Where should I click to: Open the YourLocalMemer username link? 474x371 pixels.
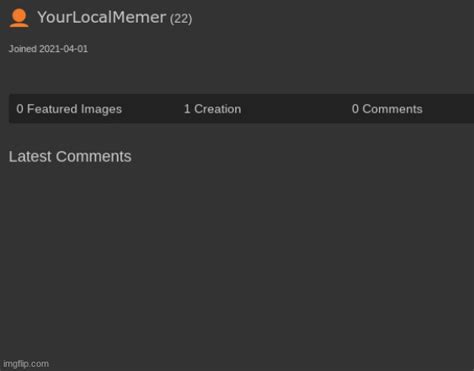tap(101, 17)
